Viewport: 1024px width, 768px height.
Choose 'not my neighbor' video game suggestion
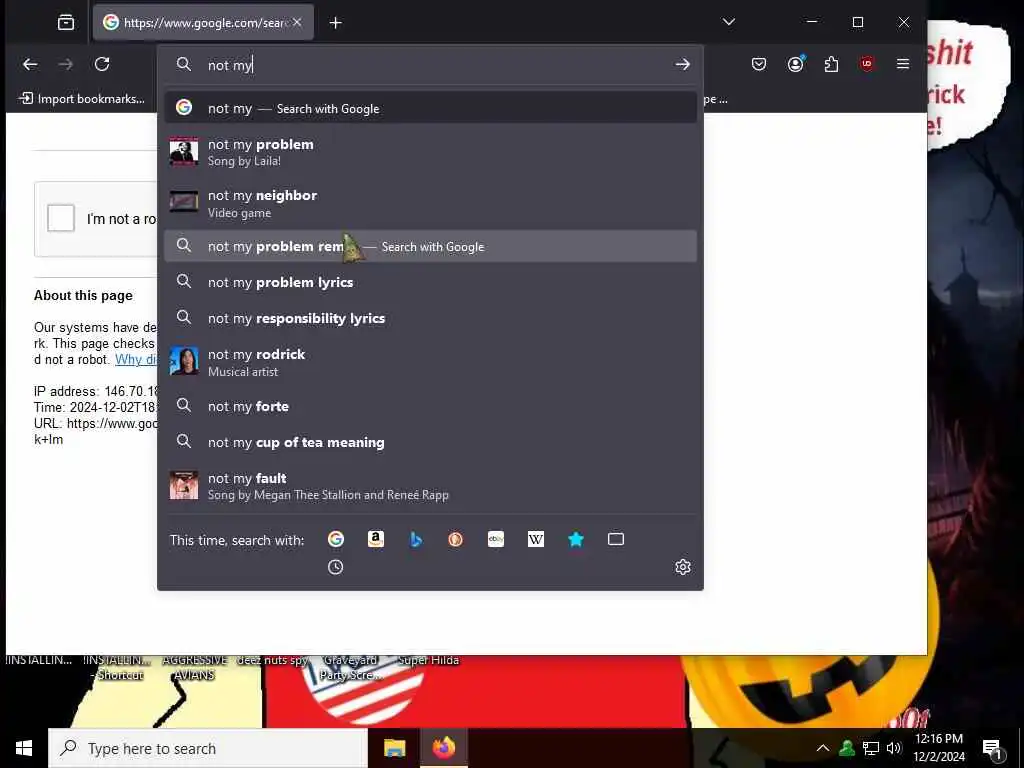430,203
